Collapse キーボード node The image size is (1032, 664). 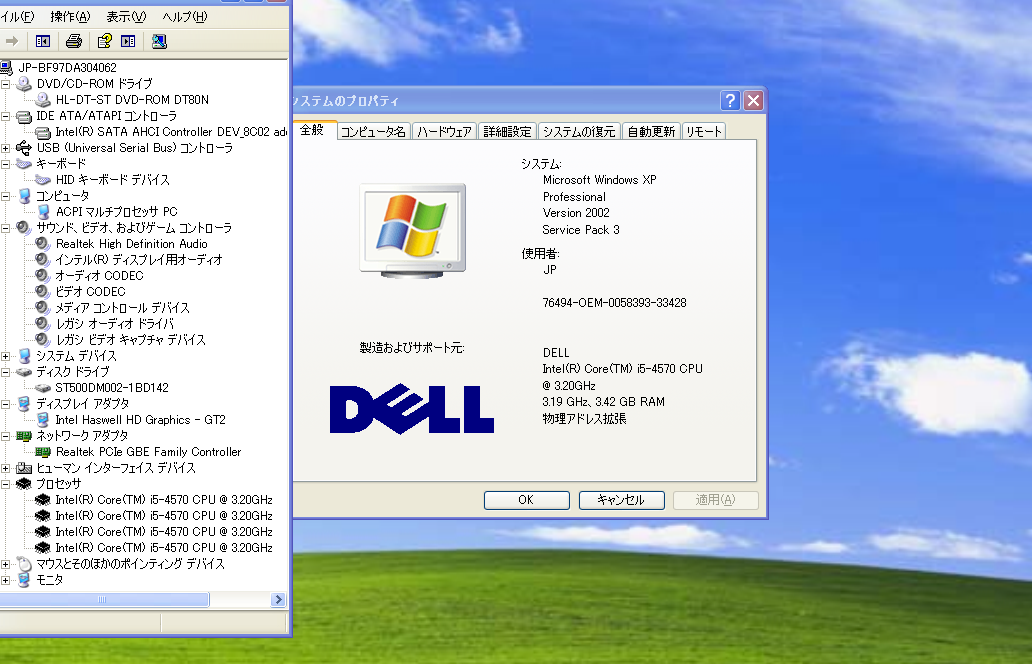point(5,164)
